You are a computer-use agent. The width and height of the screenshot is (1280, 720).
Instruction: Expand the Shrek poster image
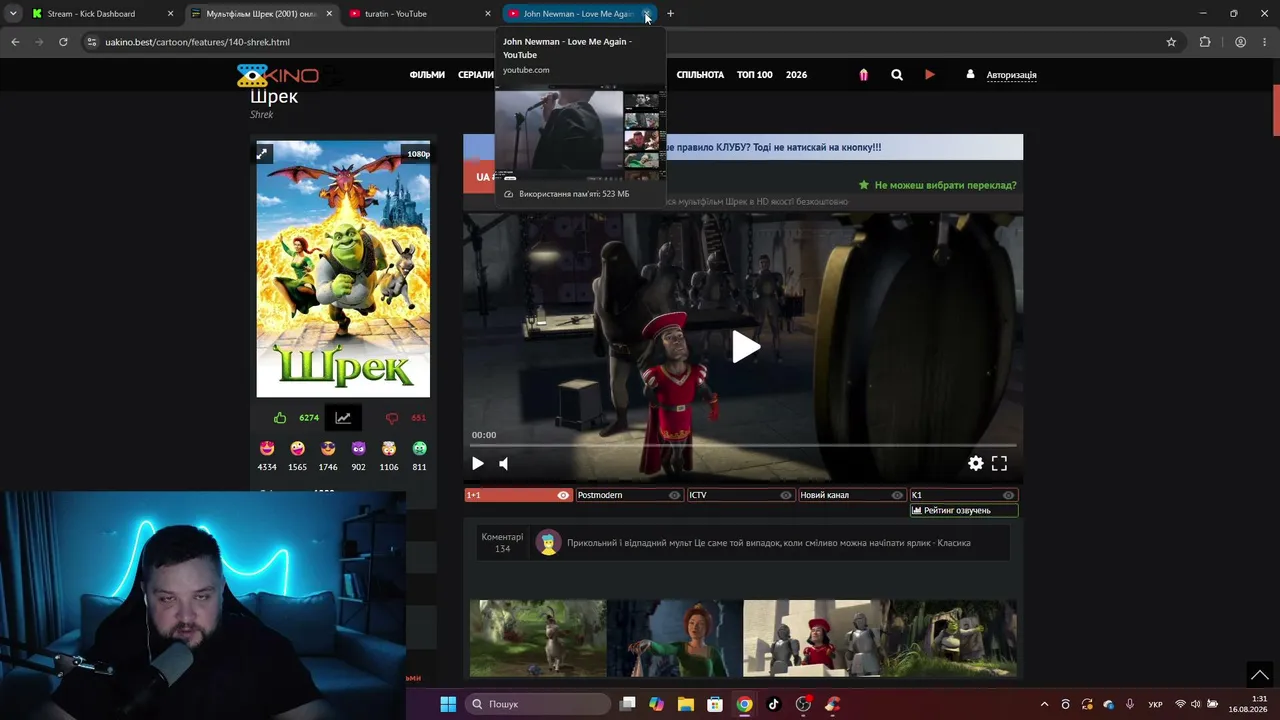(x=262, y=153)
